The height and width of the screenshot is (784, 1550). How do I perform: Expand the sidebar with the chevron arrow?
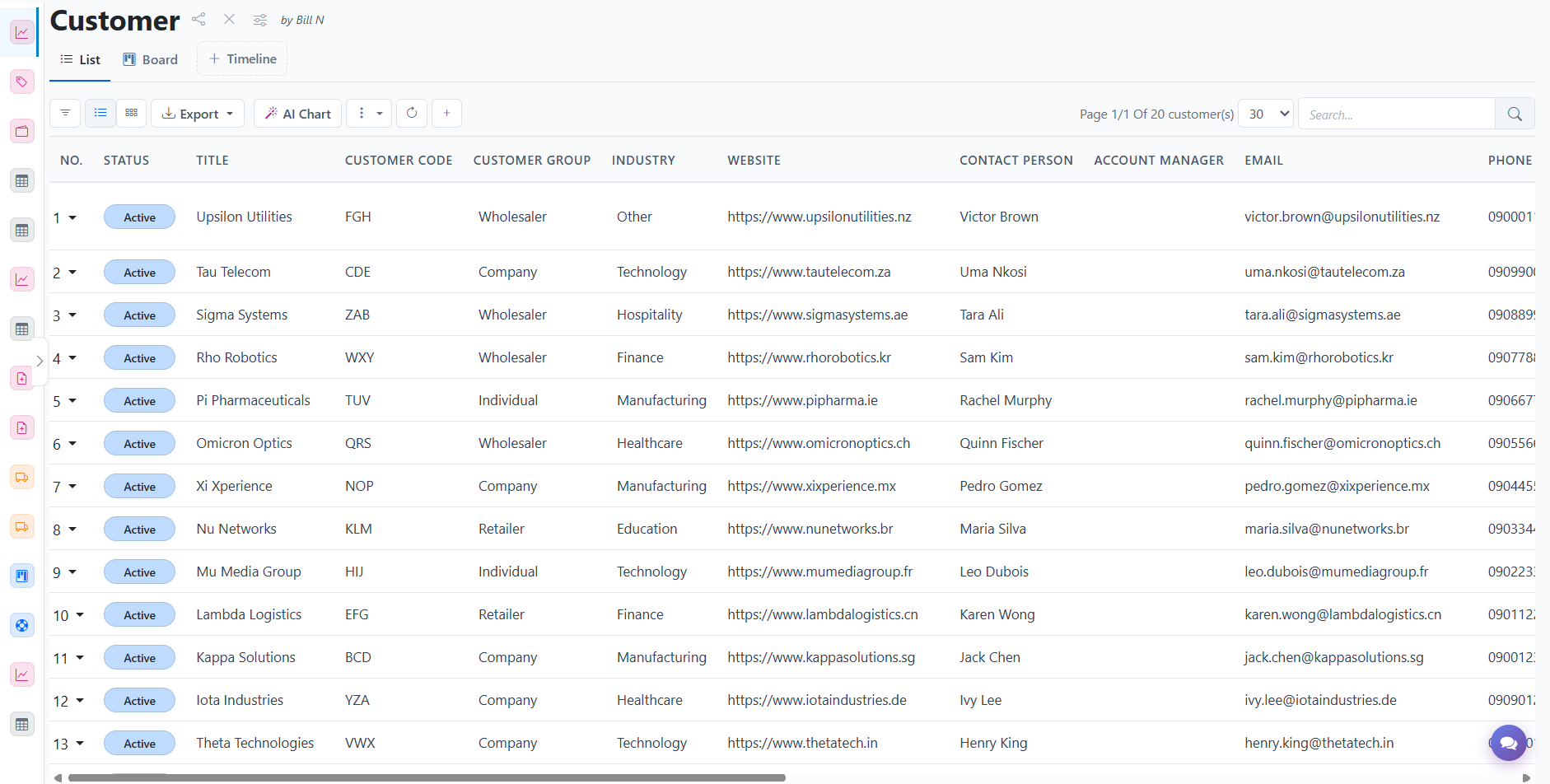(40, 361)
